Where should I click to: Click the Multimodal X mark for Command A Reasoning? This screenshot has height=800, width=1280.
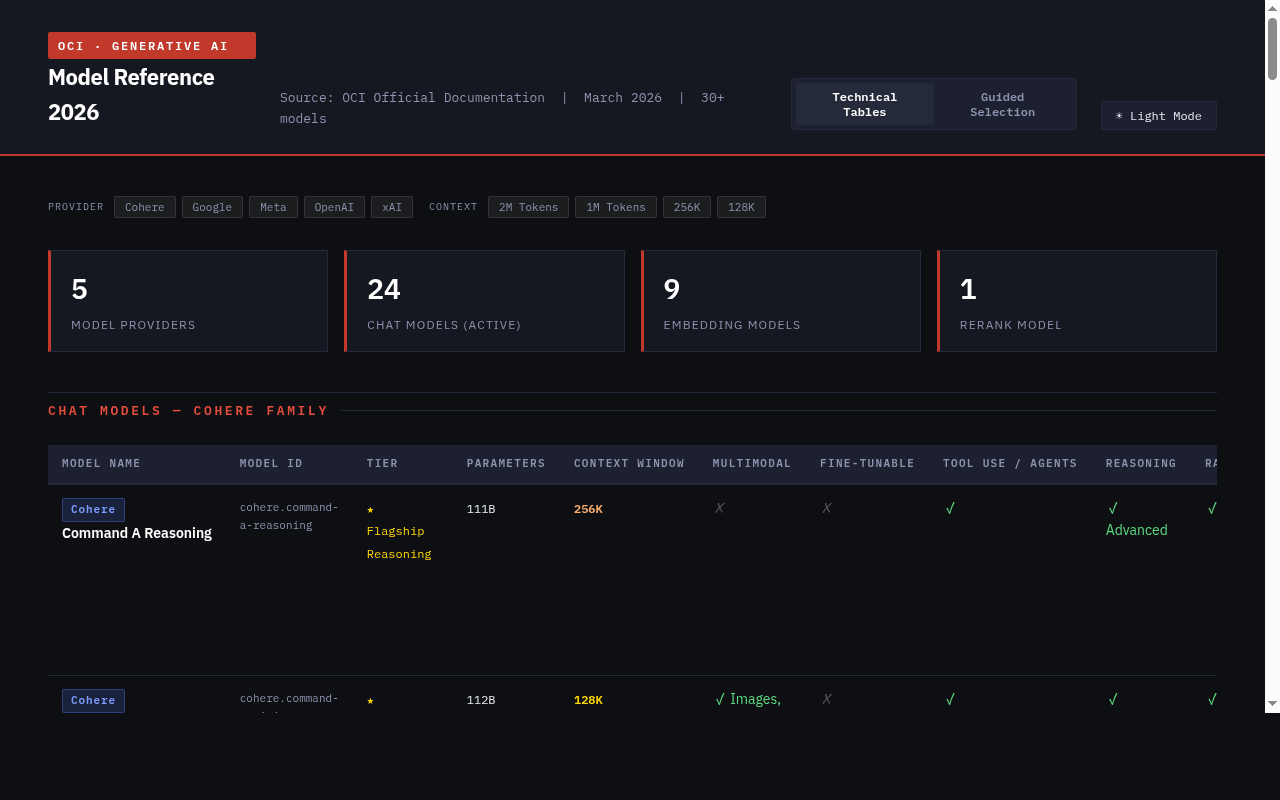pyautogui.click(x=719, y=509)
